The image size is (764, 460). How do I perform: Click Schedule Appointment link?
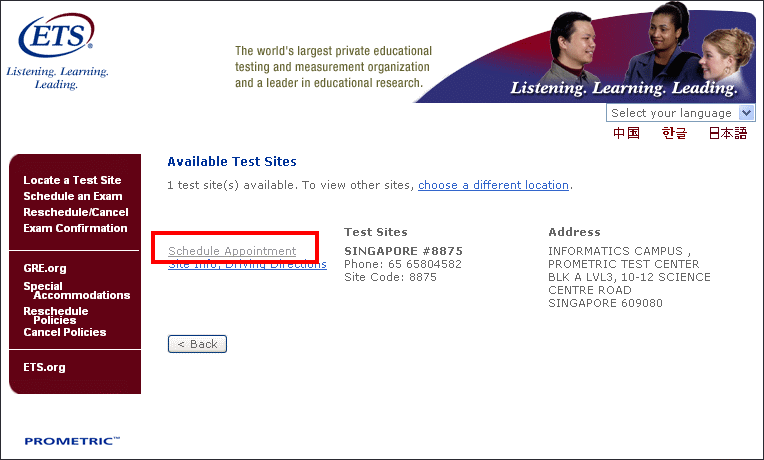tap(232, 251)
